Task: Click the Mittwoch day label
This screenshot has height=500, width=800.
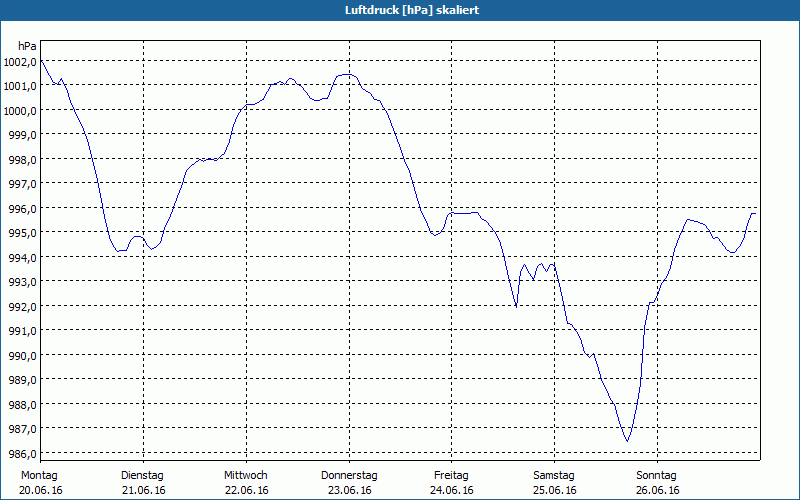Action: [x=245, y=476]
